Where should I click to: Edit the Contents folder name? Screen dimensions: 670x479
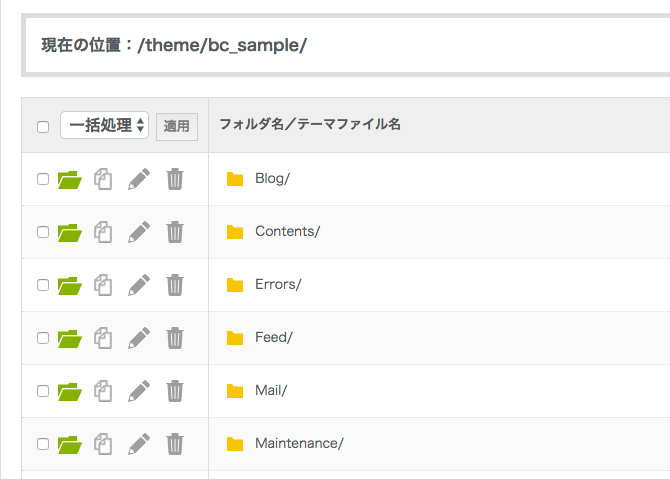coord(139,232)
